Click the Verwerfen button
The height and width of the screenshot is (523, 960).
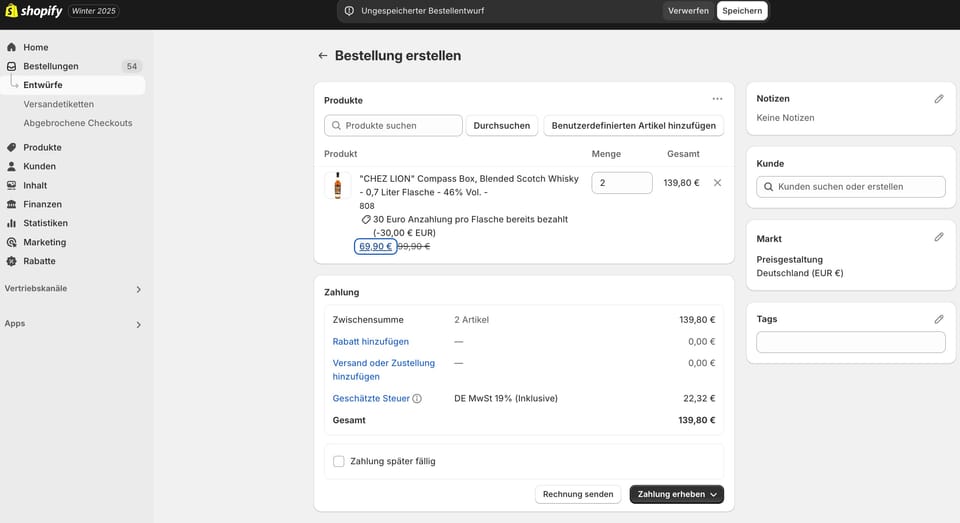point(688,11)
